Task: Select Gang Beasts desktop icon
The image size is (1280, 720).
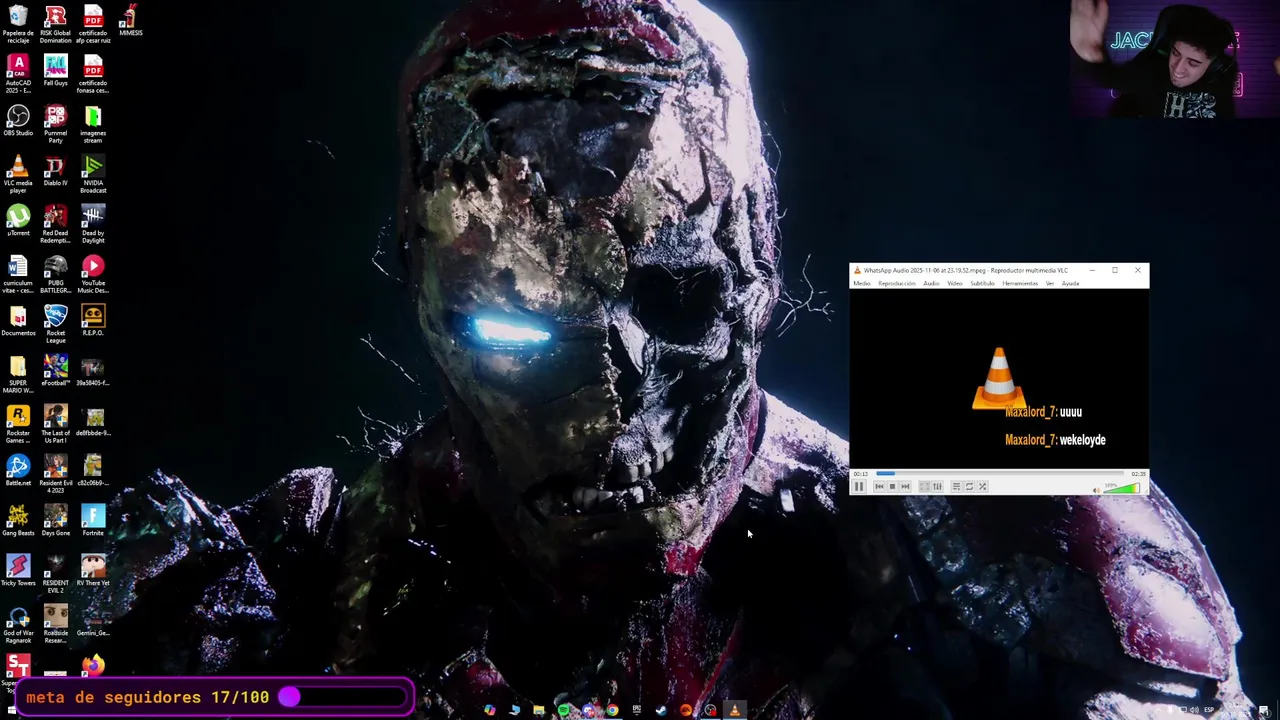Action: click(18, 522)
